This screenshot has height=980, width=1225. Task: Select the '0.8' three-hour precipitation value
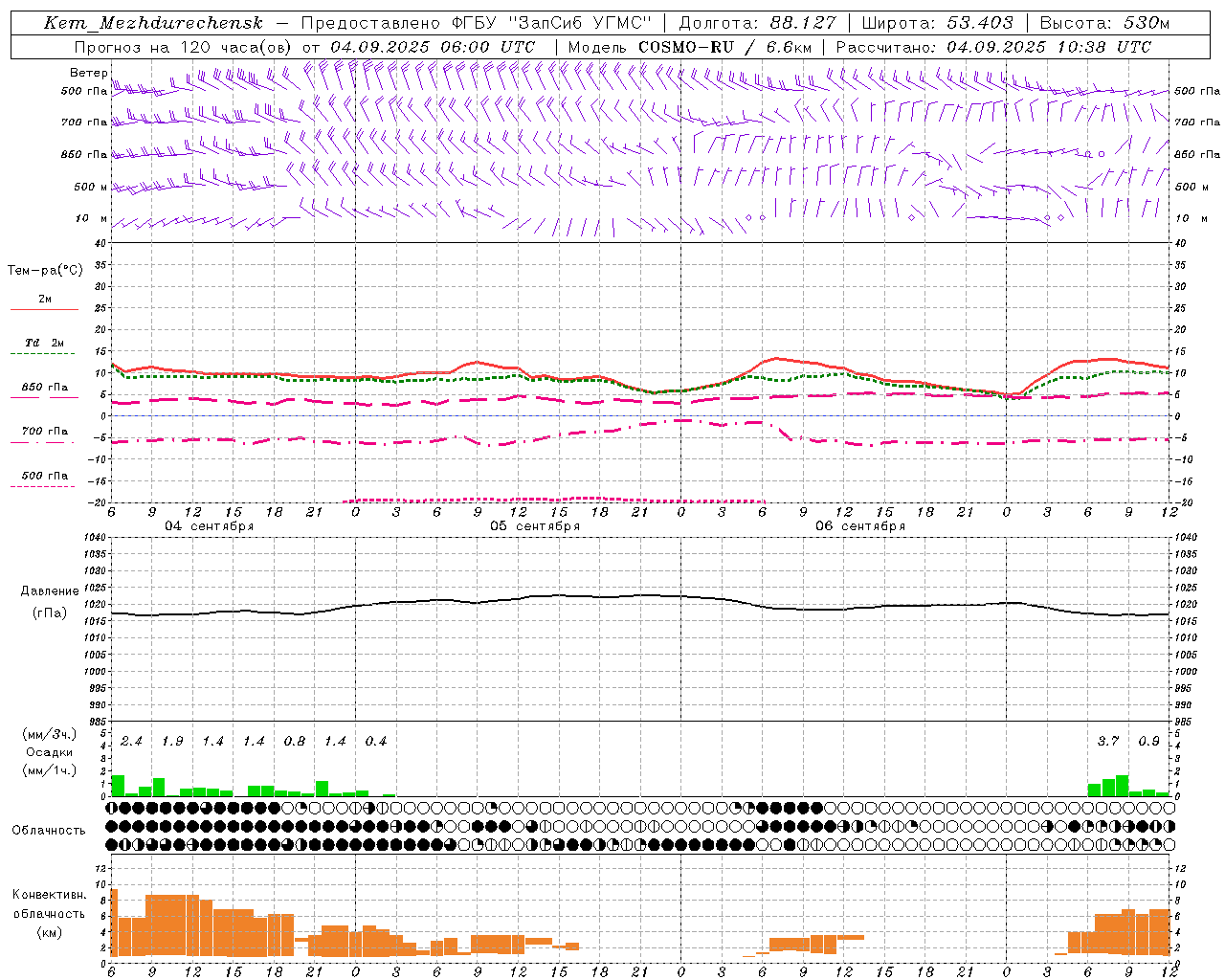tap(295, 742)
